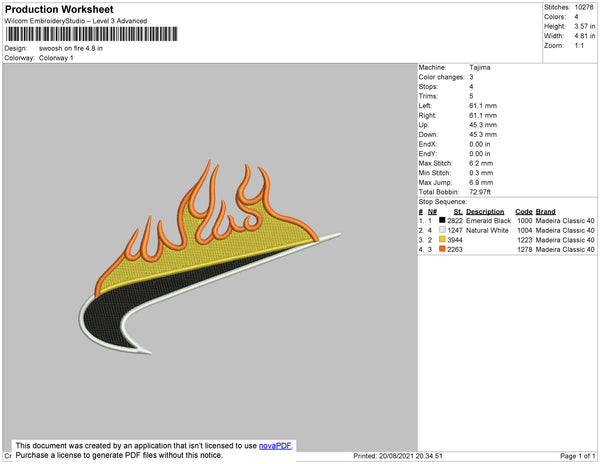600x464 pixels.
Task: Select the Emerald Black description text
Action: tap(488, 221)
